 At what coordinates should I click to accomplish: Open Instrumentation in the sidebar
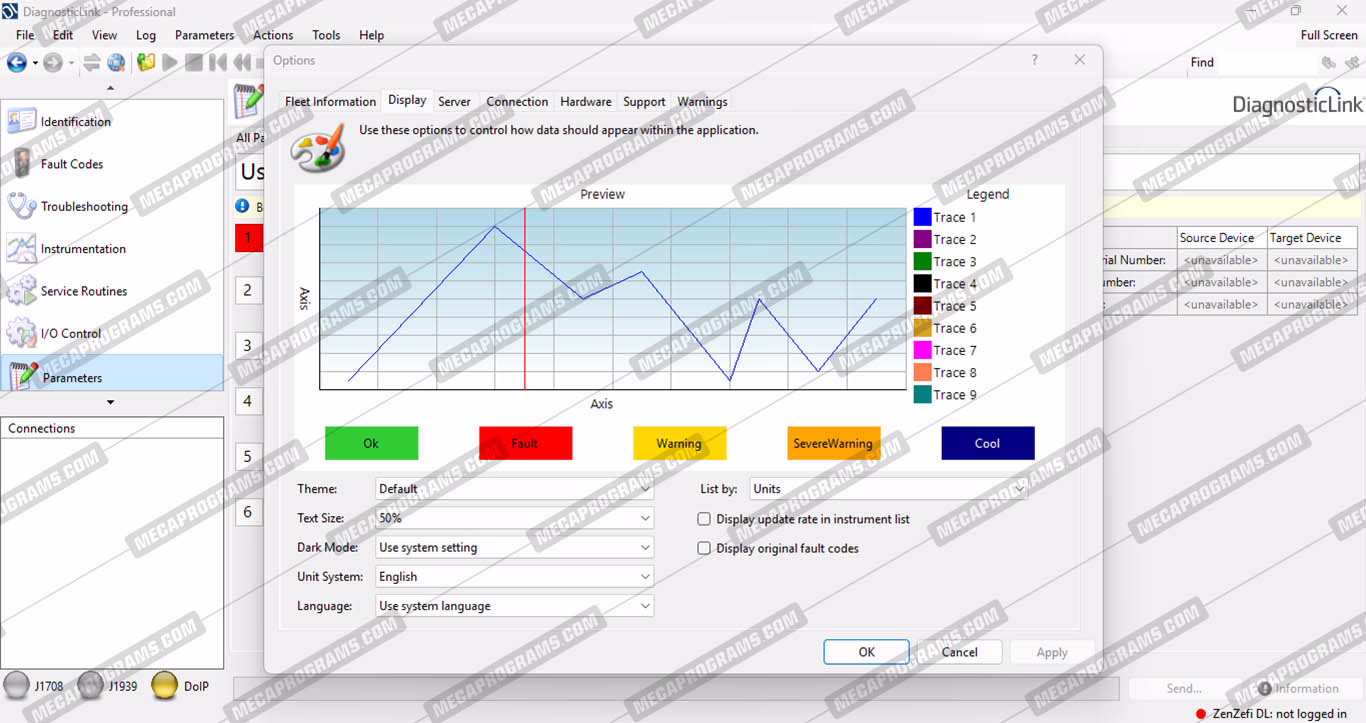(83, 249)
